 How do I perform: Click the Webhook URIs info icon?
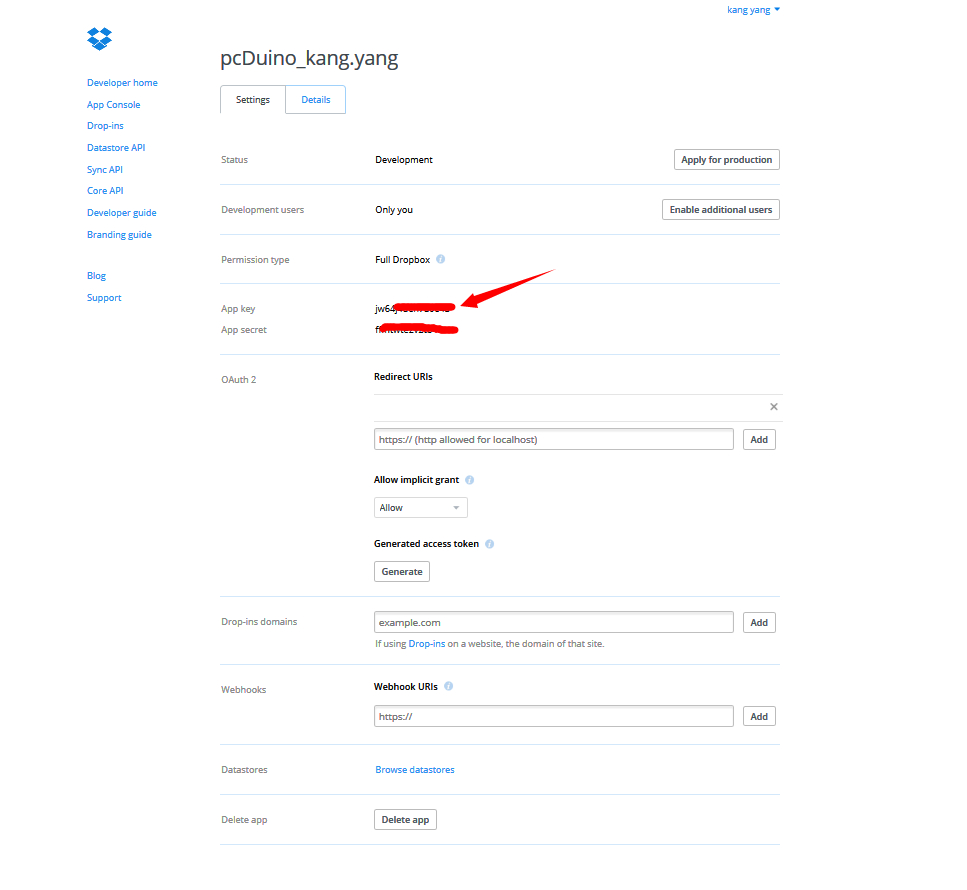click(448, 686)
